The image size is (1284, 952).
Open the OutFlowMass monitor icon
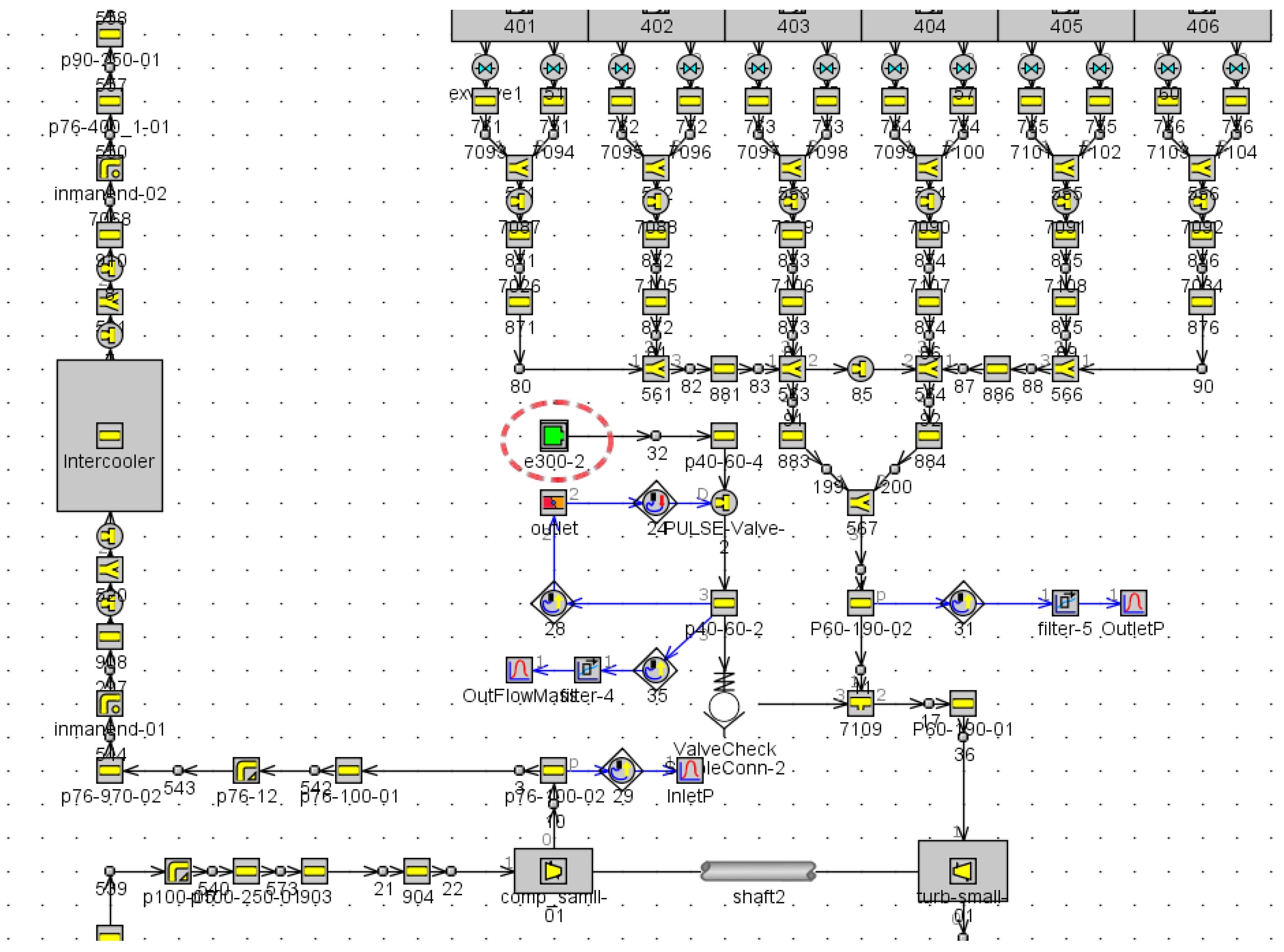tap(519, 670)
